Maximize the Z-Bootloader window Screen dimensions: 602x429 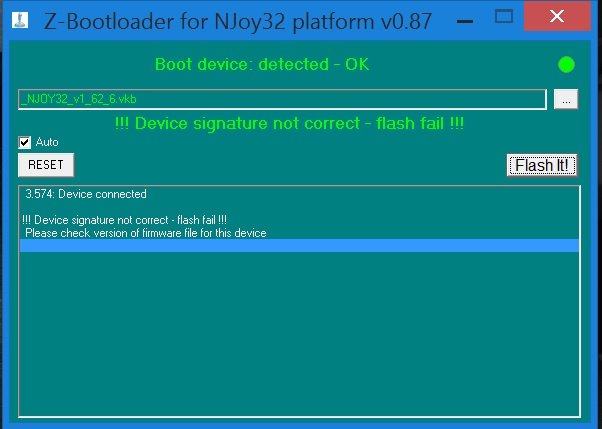point(505,16)
